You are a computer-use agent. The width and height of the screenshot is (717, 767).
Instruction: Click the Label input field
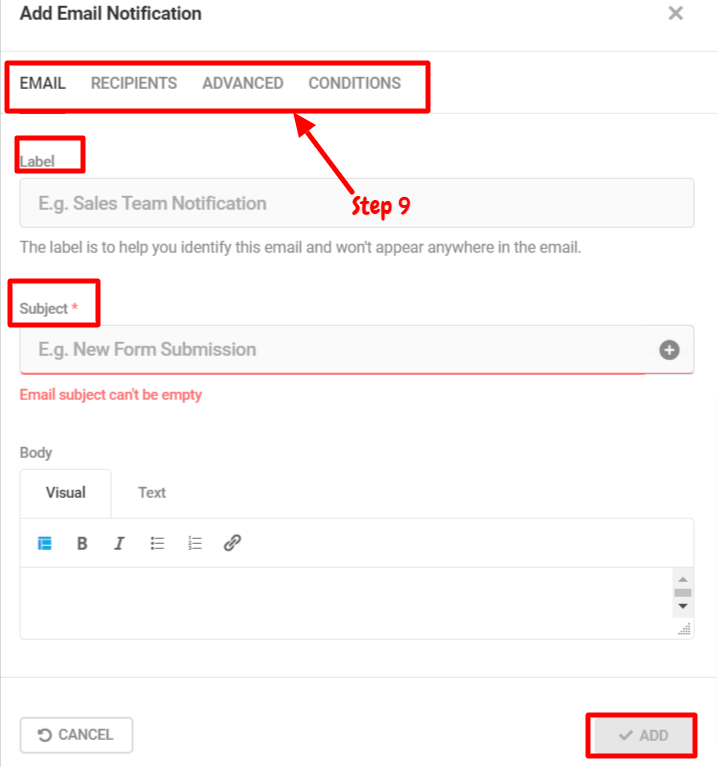[x=357, y=203]
